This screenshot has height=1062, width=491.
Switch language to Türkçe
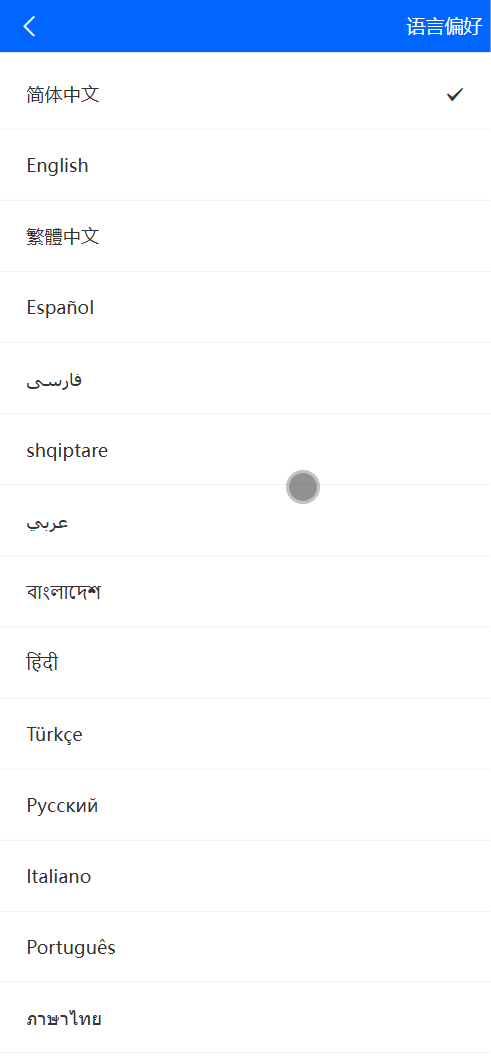click(x=245, y=734)
